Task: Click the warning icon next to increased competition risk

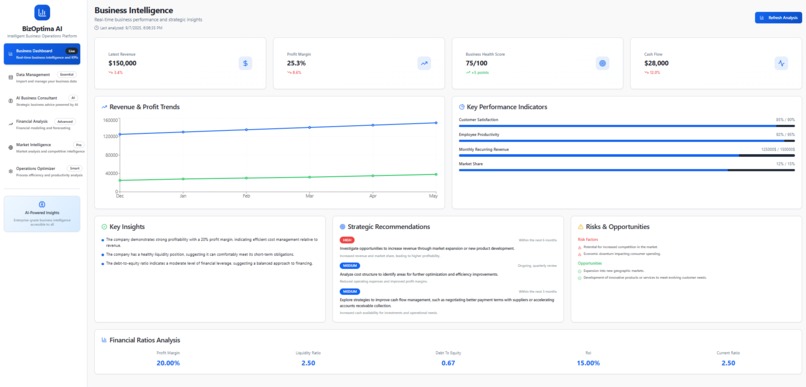Action: (x=580, y=247)
